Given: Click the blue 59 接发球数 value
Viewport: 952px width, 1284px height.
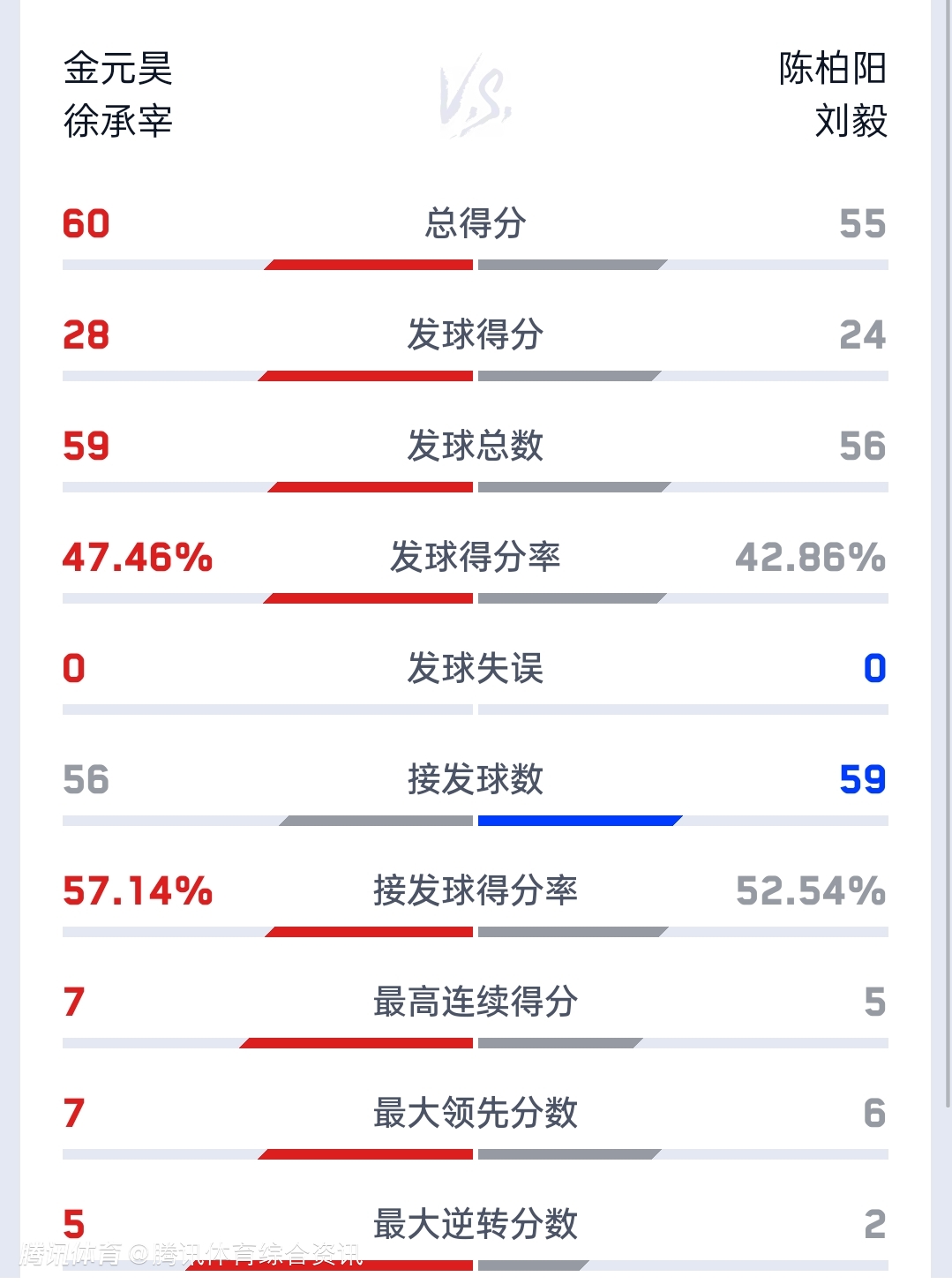Looking at the screenshot, I should coord(862,779).
